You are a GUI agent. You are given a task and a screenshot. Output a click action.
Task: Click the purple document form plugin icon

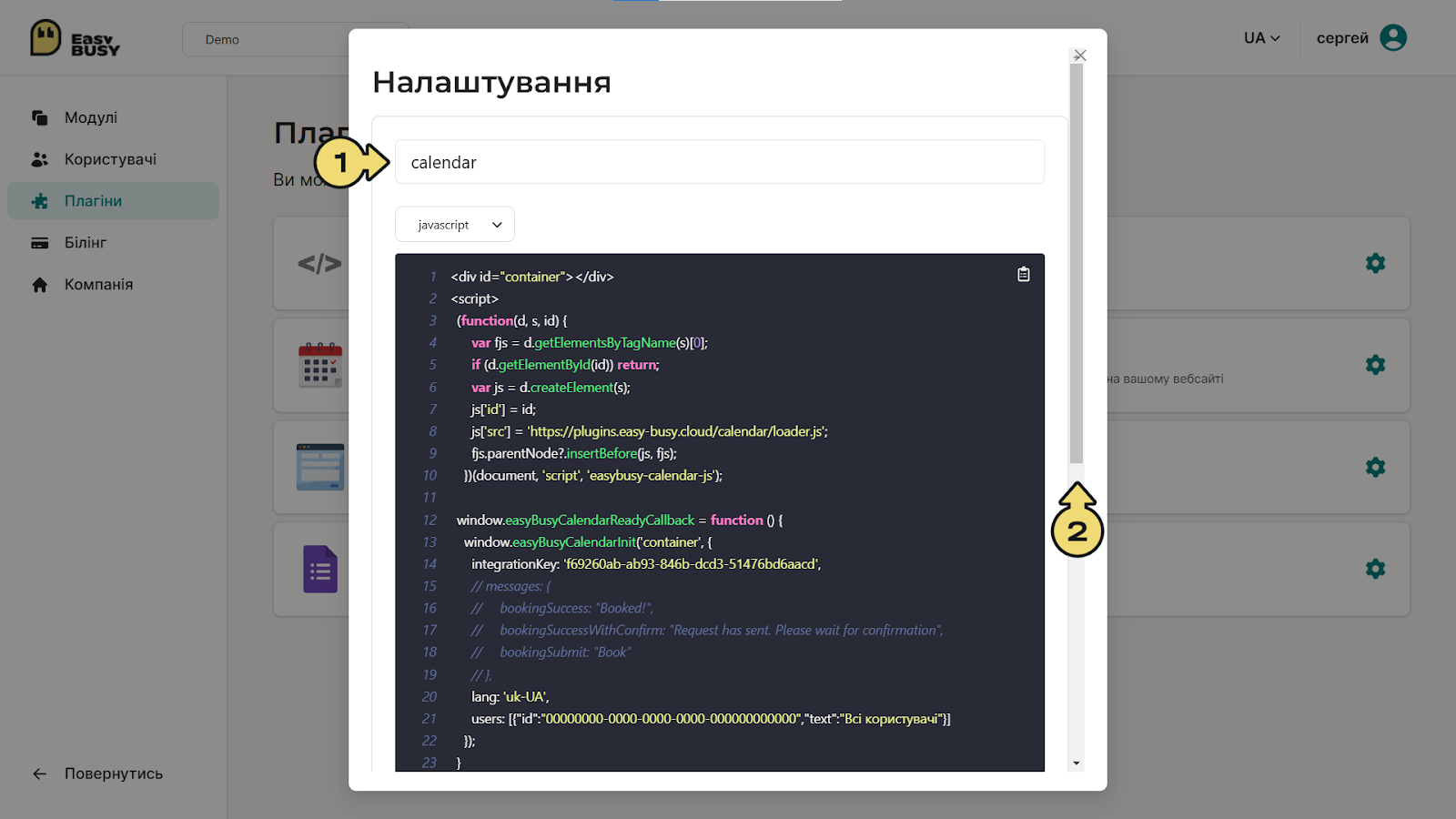[x=320, y=569]
